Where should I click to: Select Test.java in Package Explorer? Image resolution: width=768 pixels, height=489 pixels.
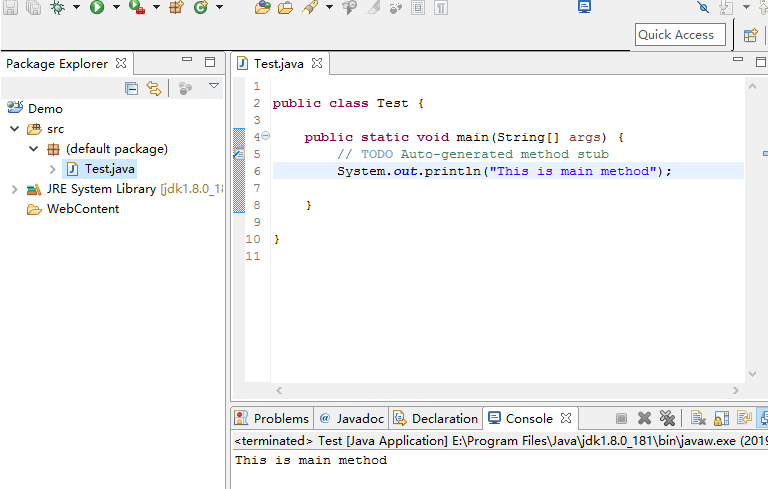109,169
